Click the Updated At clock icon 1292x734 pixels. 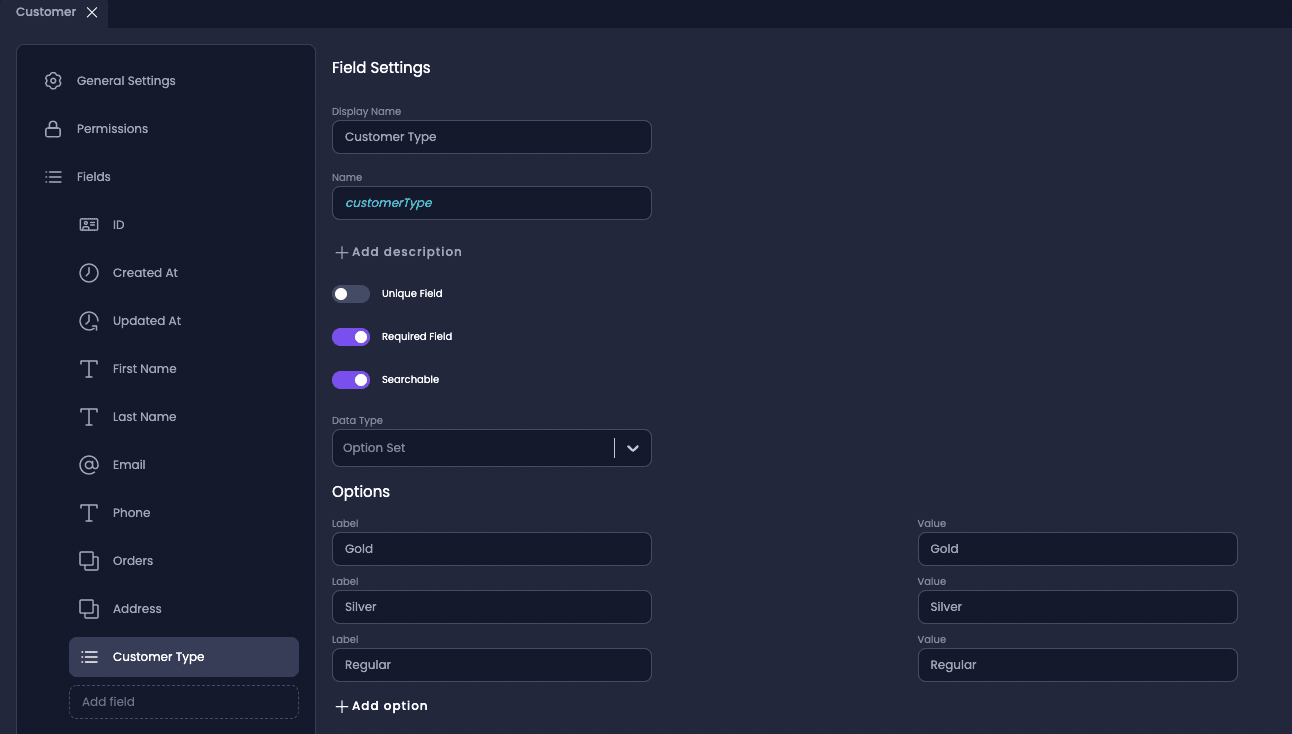coord(89,321)
